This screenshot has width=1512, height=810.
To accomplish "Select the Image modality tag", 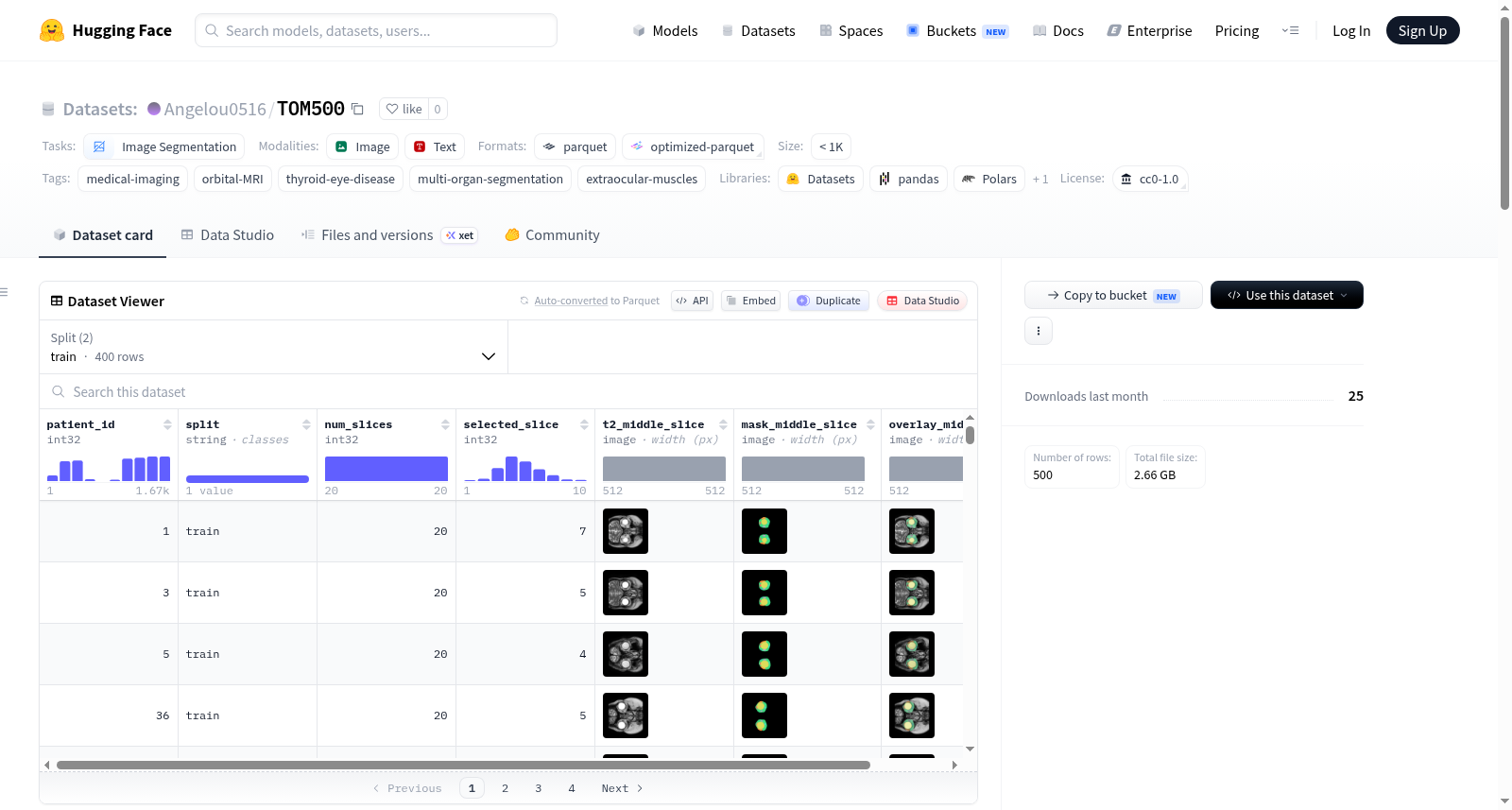I will [x=362, y=146].
